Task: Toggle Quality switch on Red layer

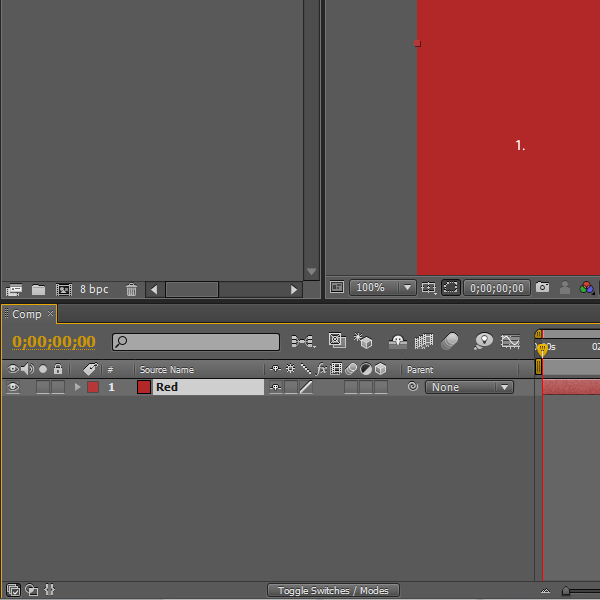Action: (306, 387)
